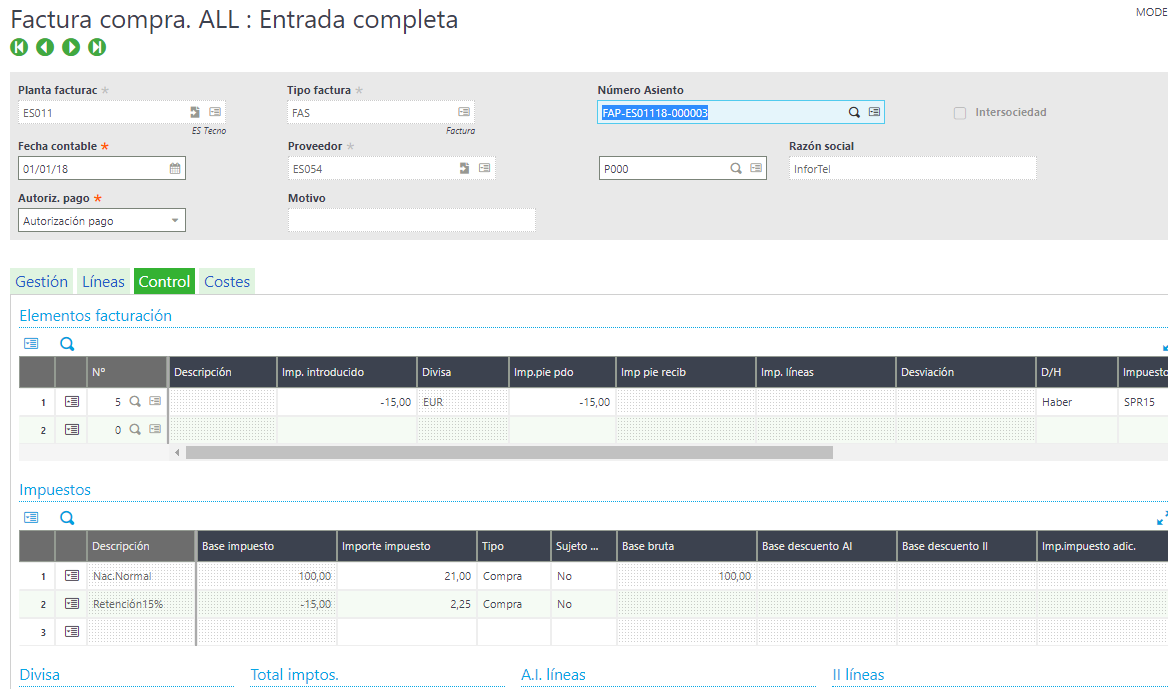Switch to the Gestión tab
Screen dimensions: 1168x689
click(x=42, y=282)
